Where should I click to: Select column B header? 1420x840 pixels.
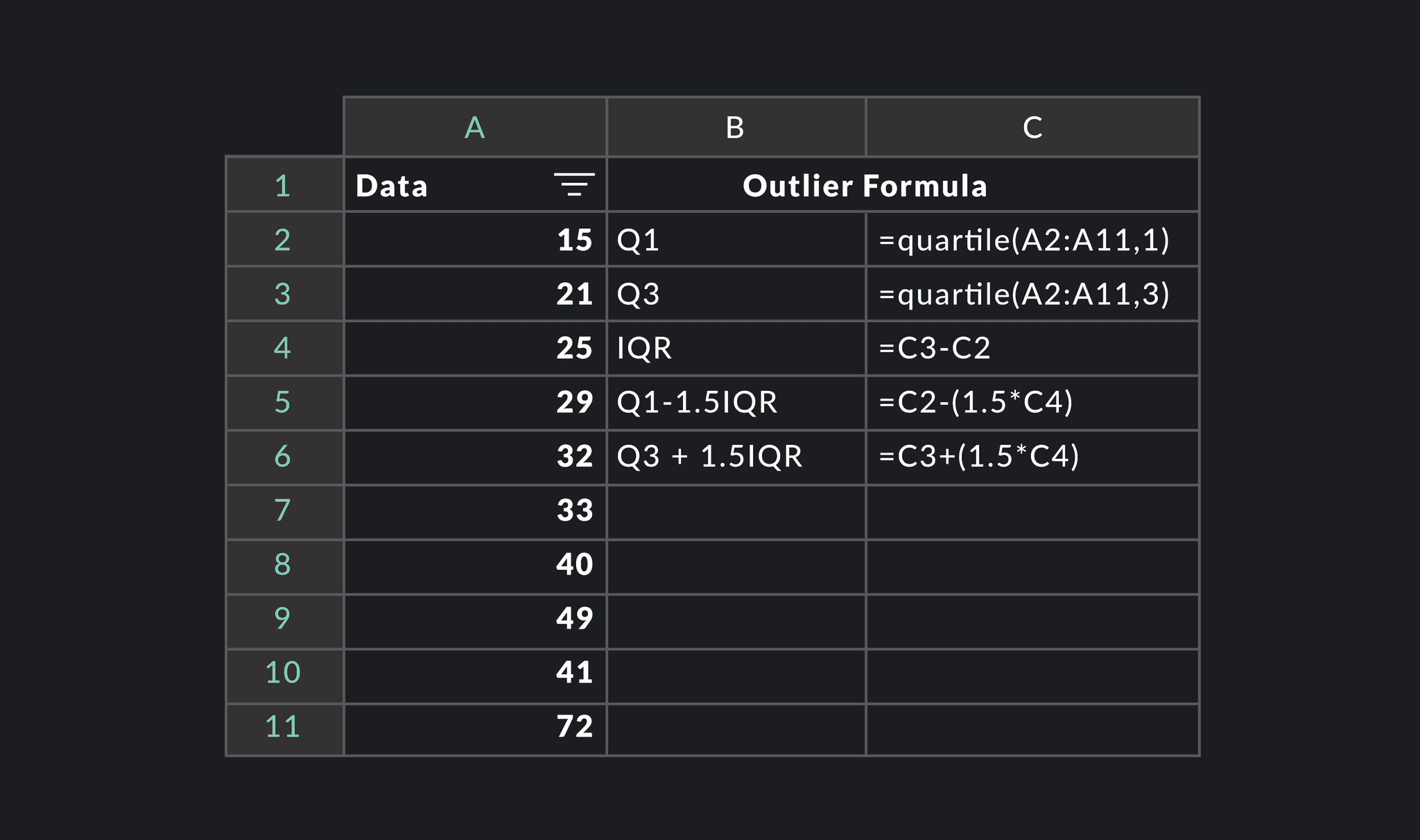736,128
